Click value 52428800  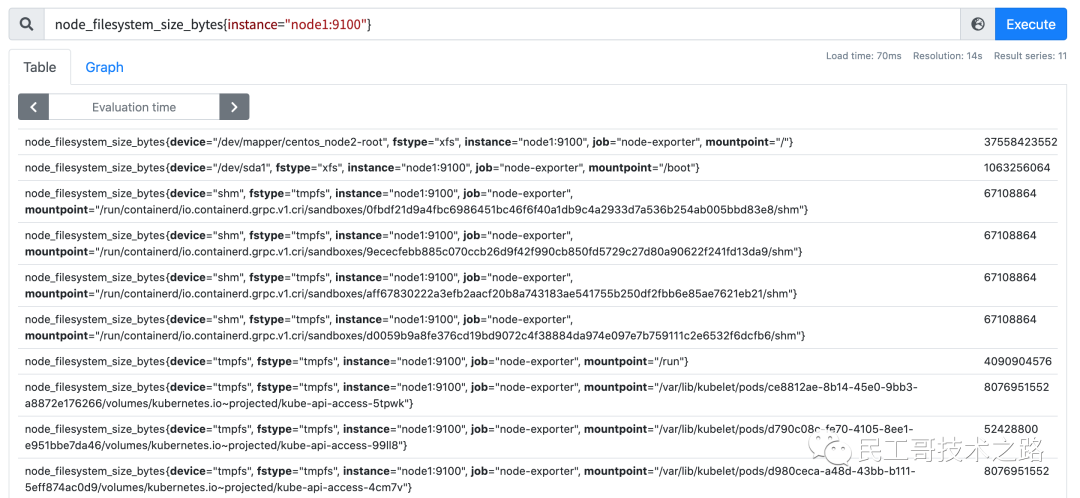point(1010,429)
